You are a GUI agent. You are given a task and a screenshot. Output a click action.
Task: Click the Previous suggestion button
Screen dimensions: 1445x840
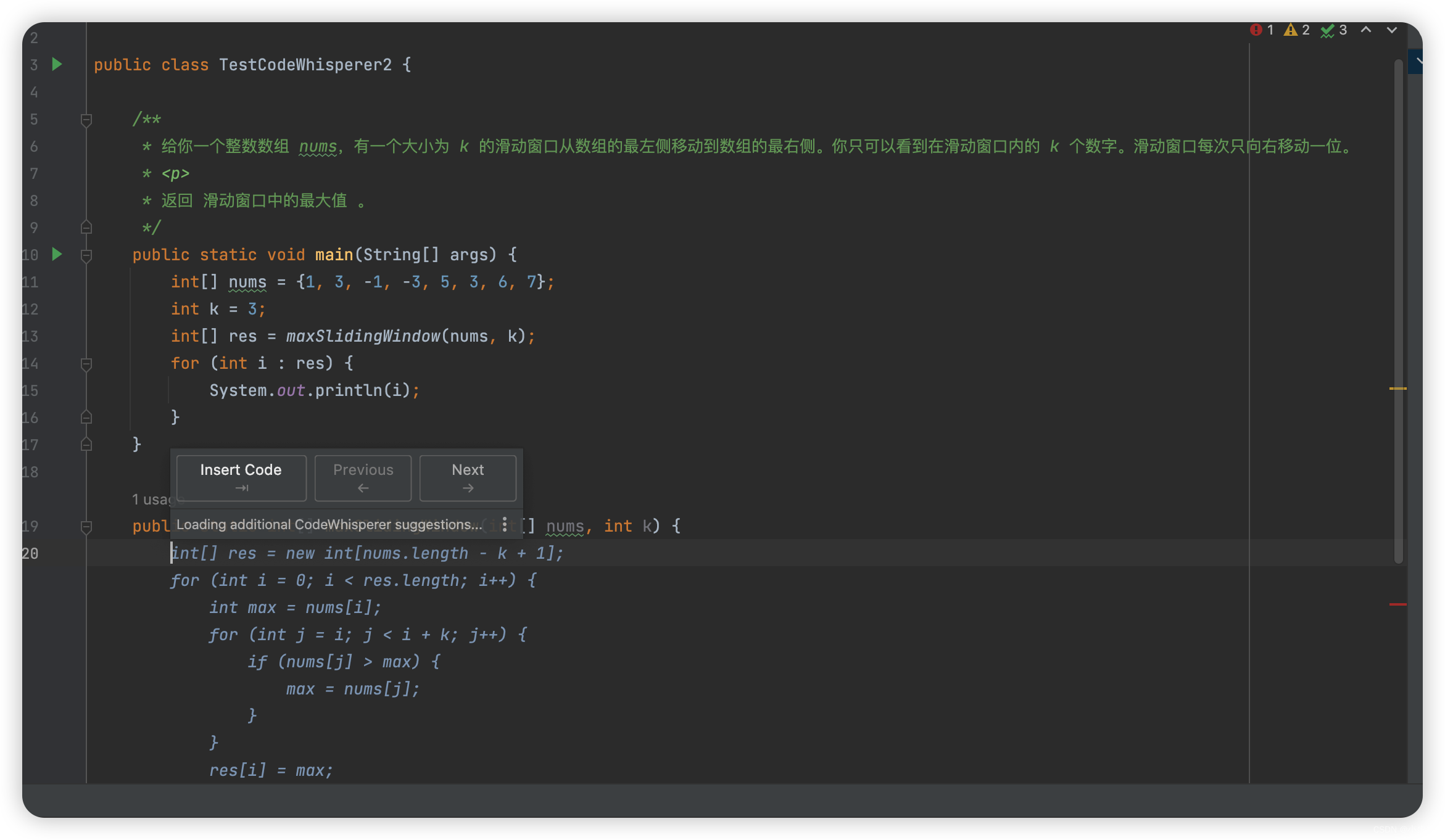pos(363,477)
